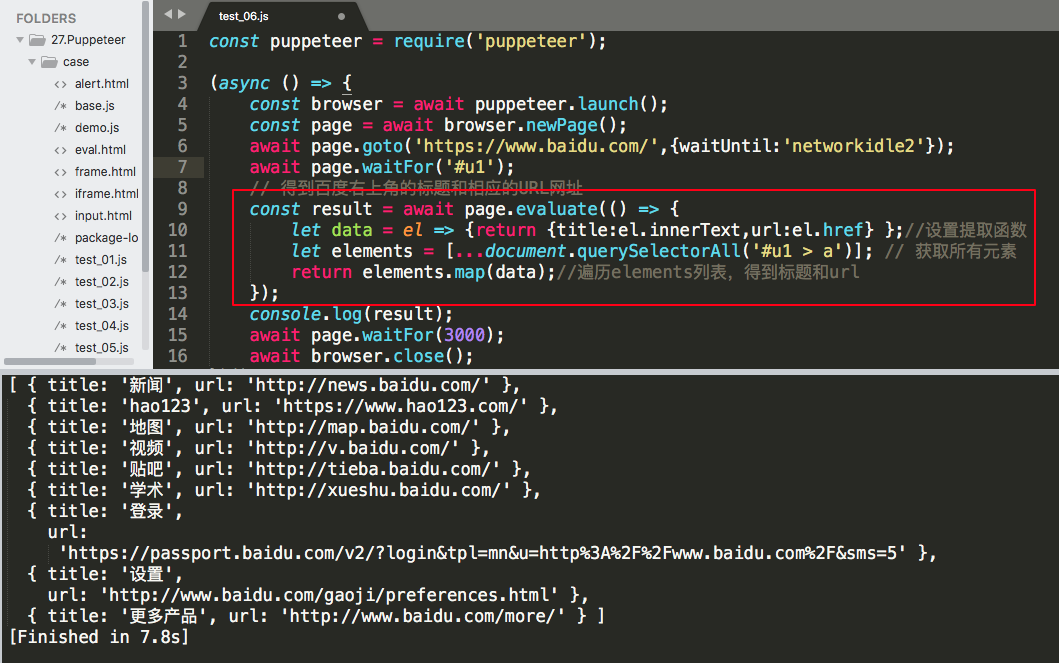Click the gaoji/preferences.html URL in output
The image size is (1059, 663).
point(330,595)
